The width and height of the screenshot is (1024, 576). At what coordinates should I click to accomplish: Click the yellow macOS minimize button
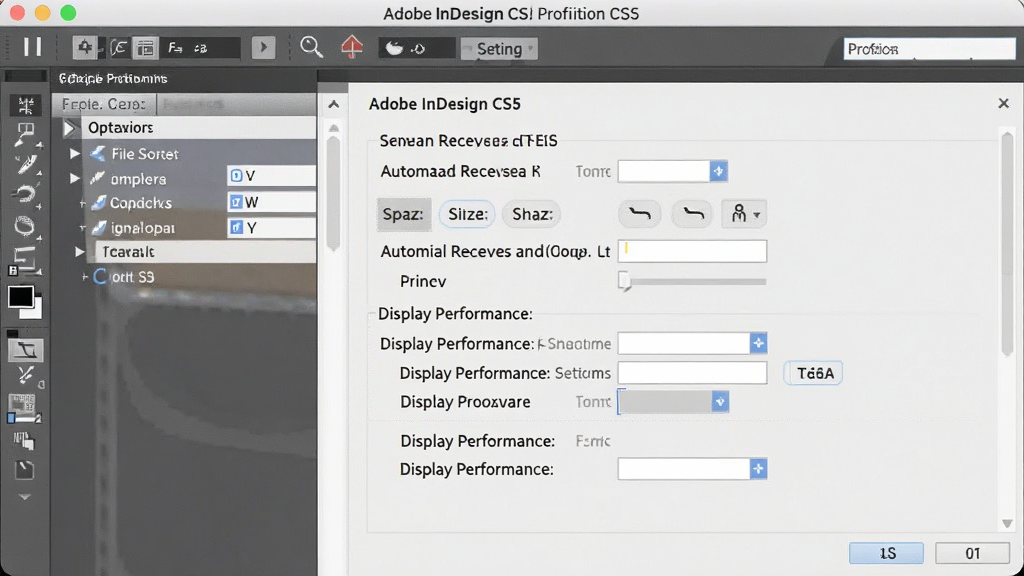coord(42,13)
